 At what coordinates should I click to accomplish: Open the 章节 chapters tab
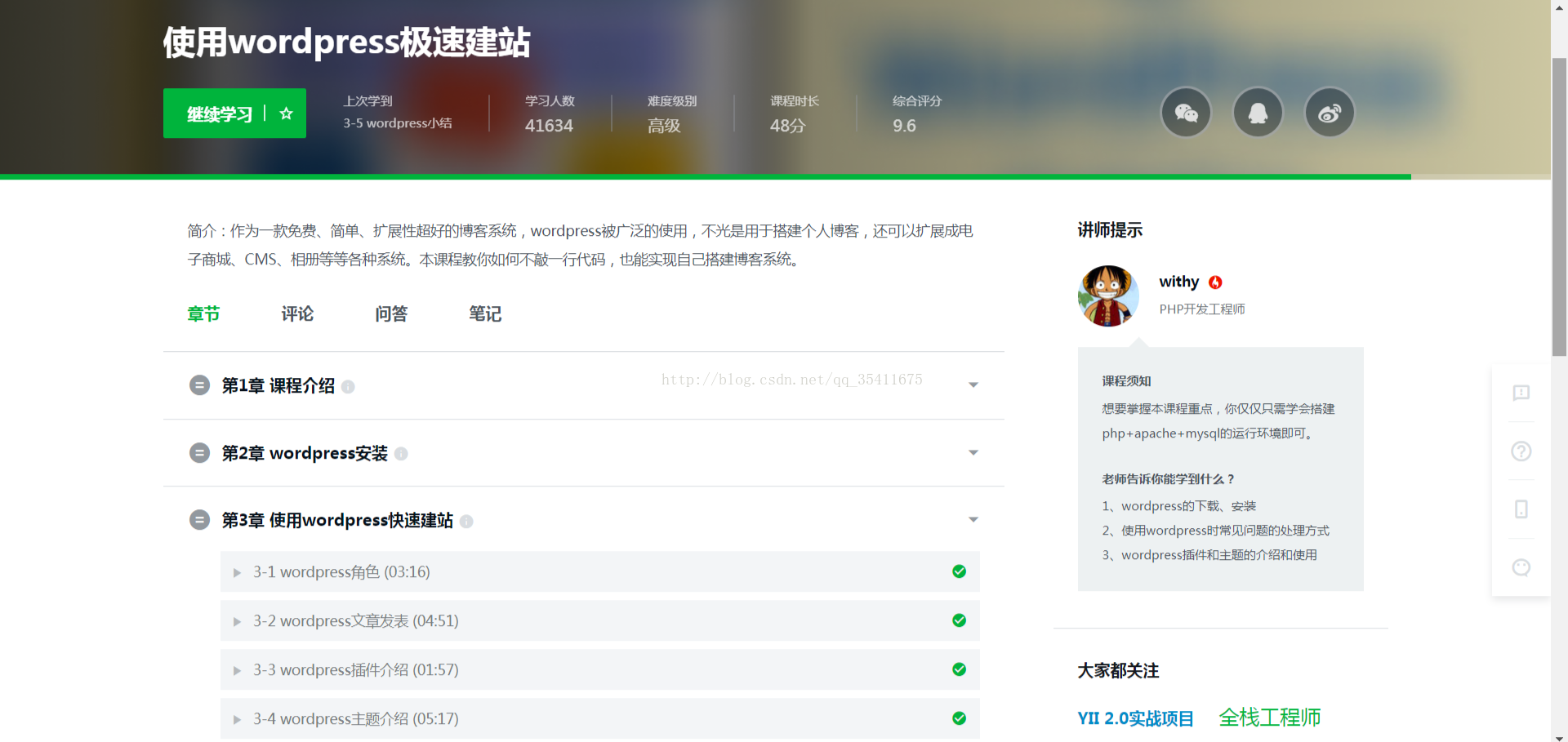click(x=203, y=314)
